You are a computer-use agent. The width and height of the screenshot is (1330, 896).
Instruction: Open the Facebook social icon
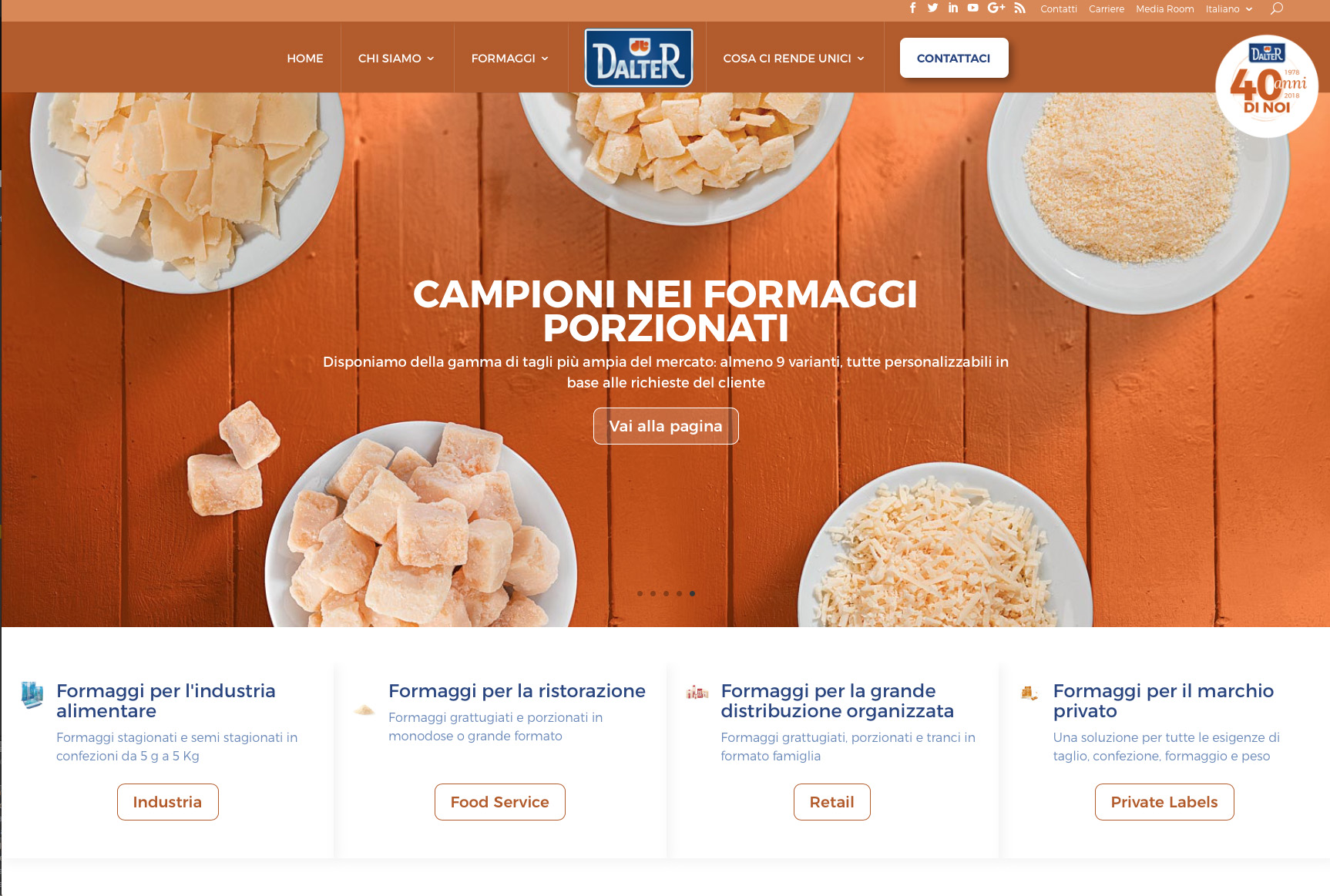(x=913, y=8)
